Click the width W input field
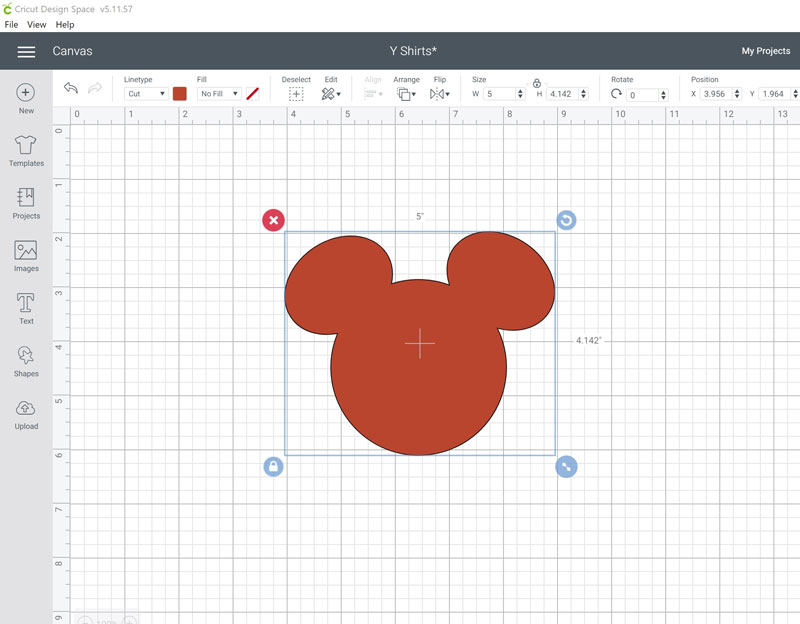Screen dimensions: 800x624 click(500, 94)
